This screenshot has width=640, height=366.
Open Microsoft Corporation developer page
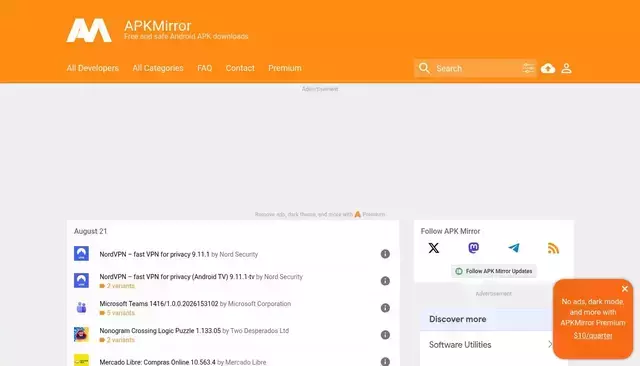[259, 304]
